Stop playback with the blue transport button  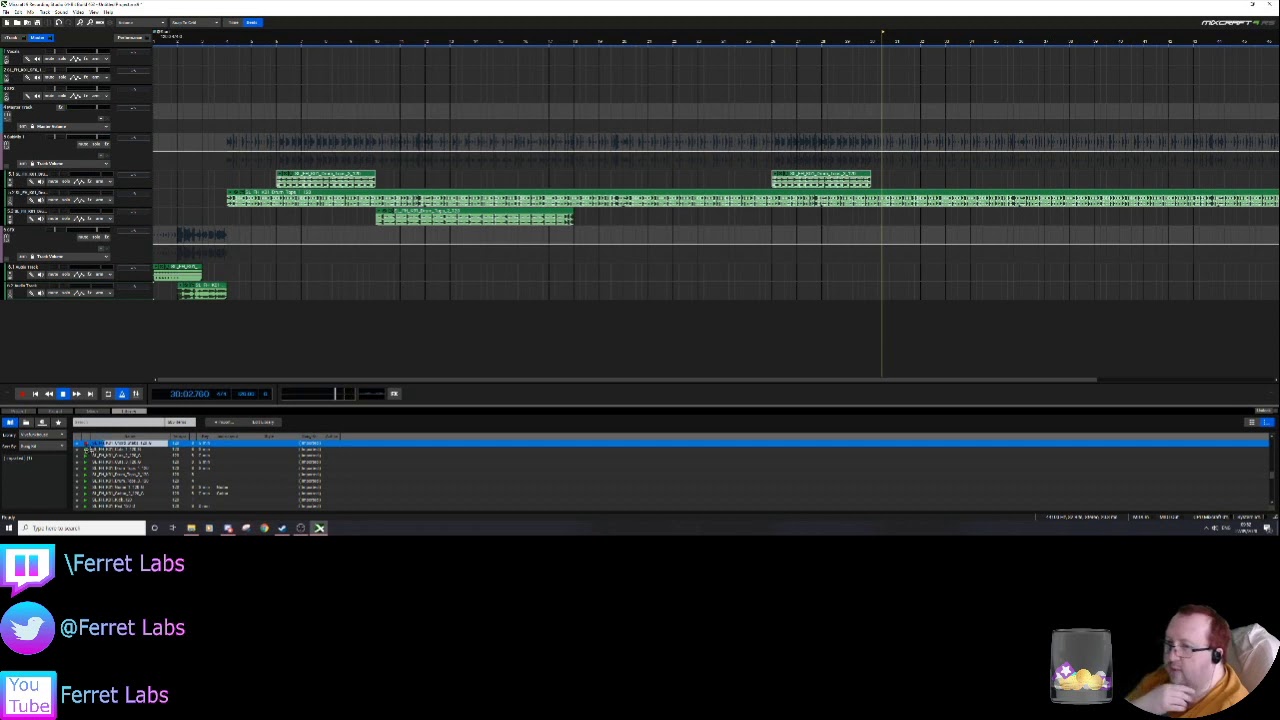[62, 394]
